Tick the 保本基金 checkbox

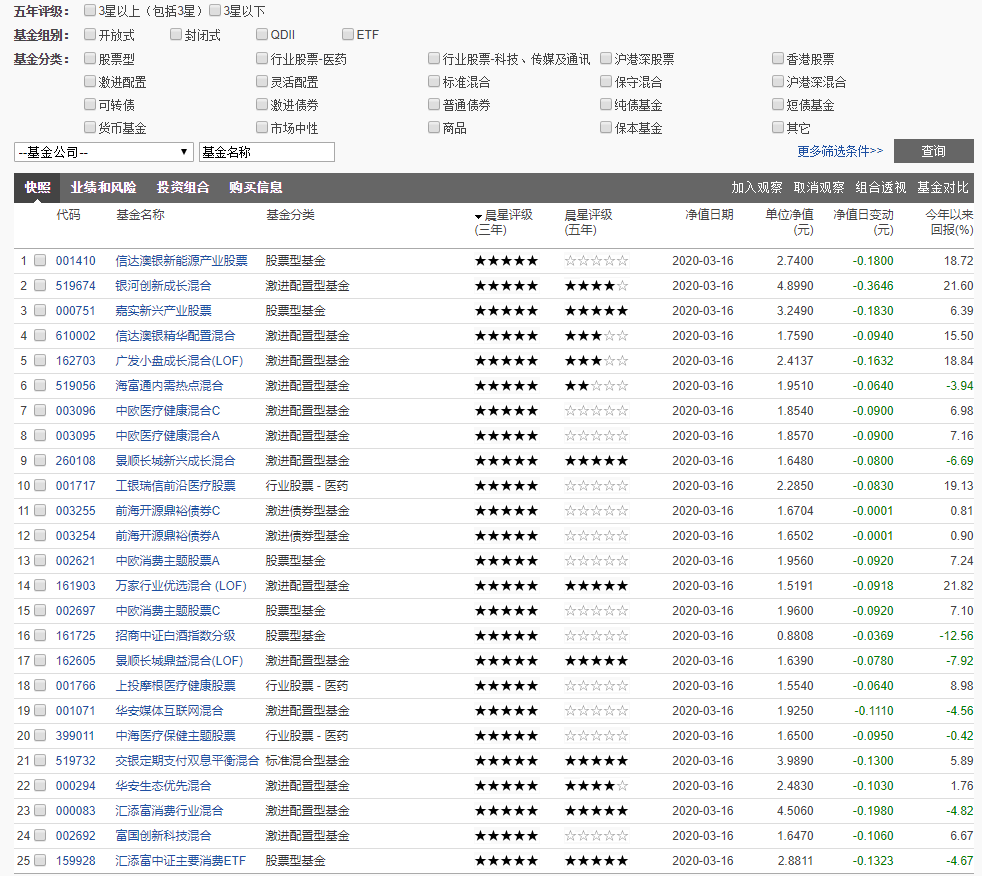pyautogui.click(x=606, y=128)
